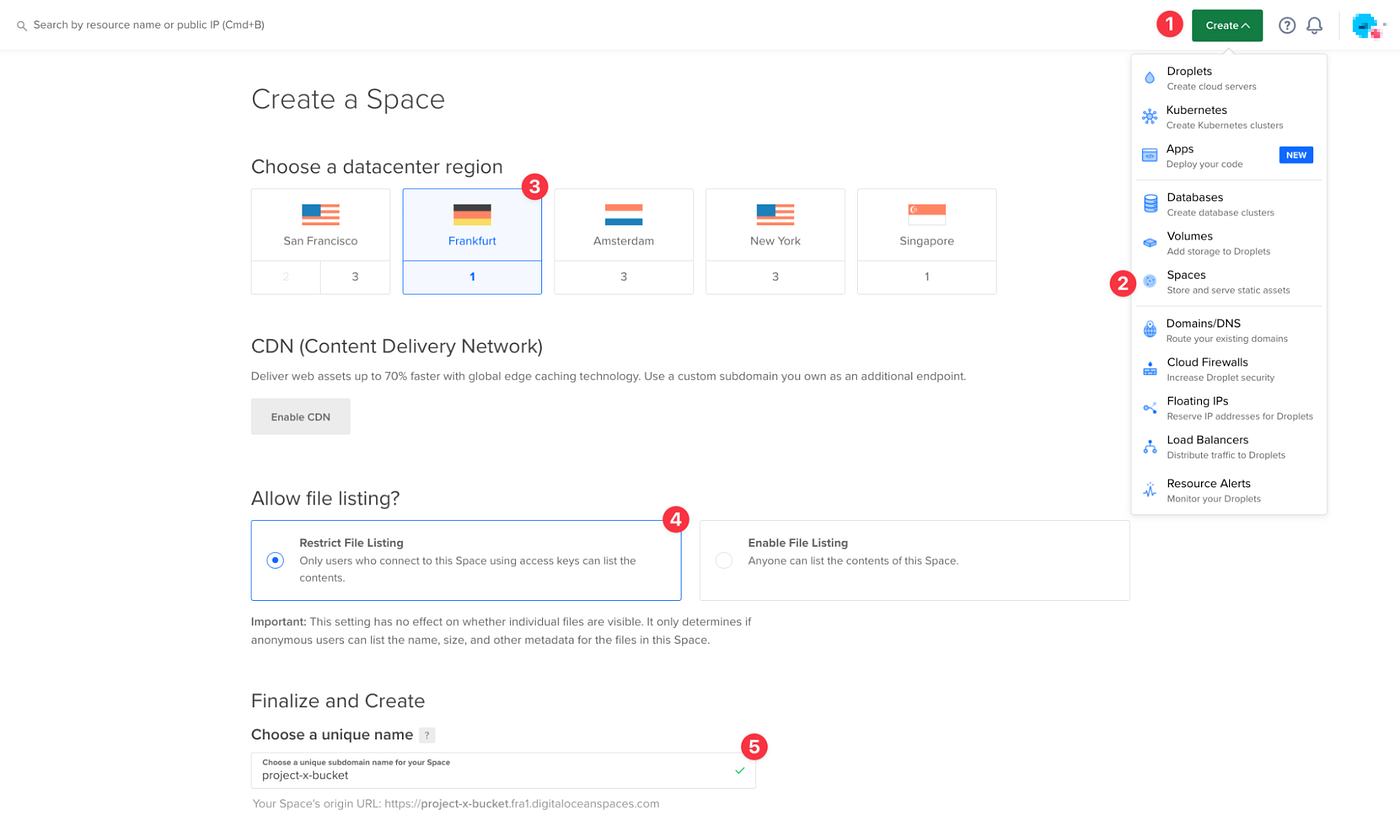Click the help question mark icon

point(1287,25)
